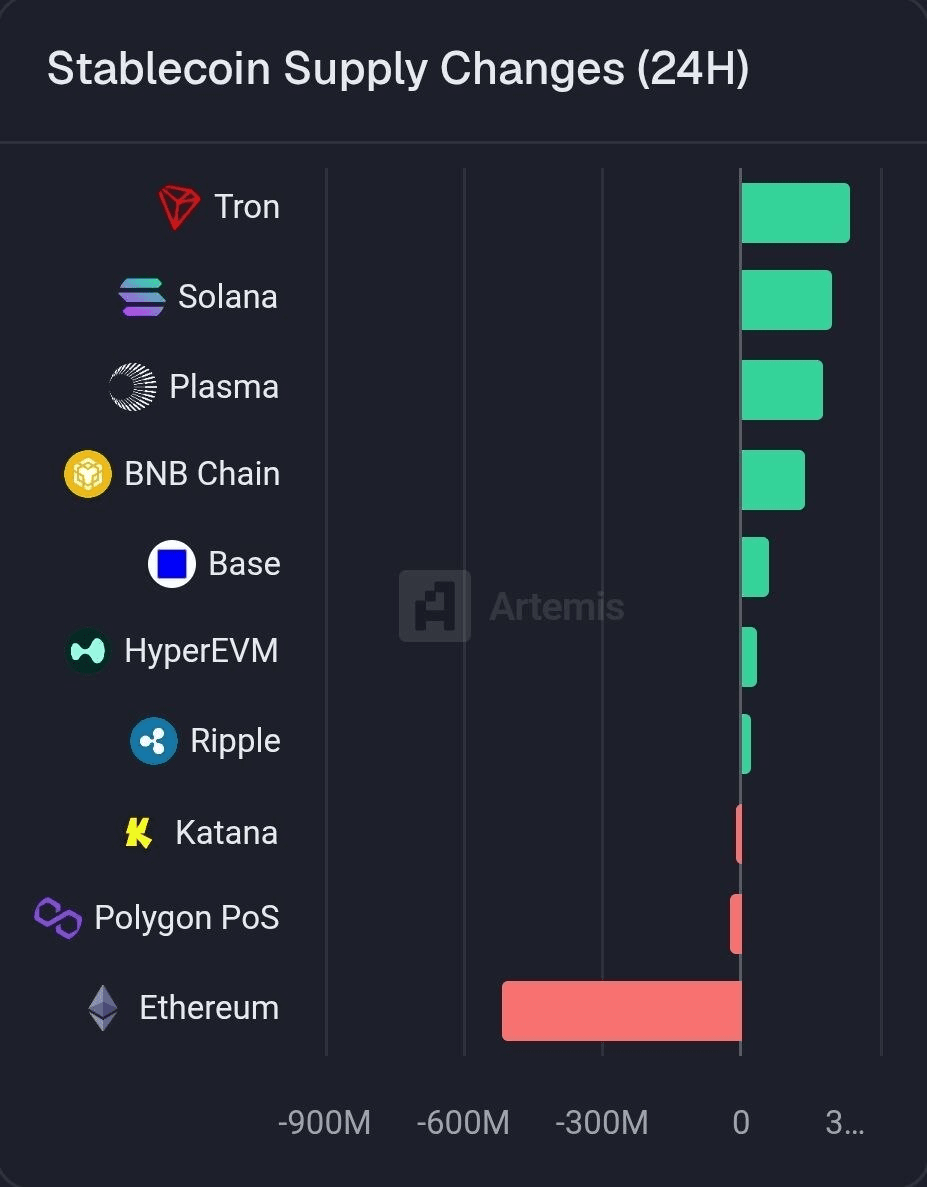
Task: Select the red Ethereum supply bar
Action: (x=621, y=1011)
